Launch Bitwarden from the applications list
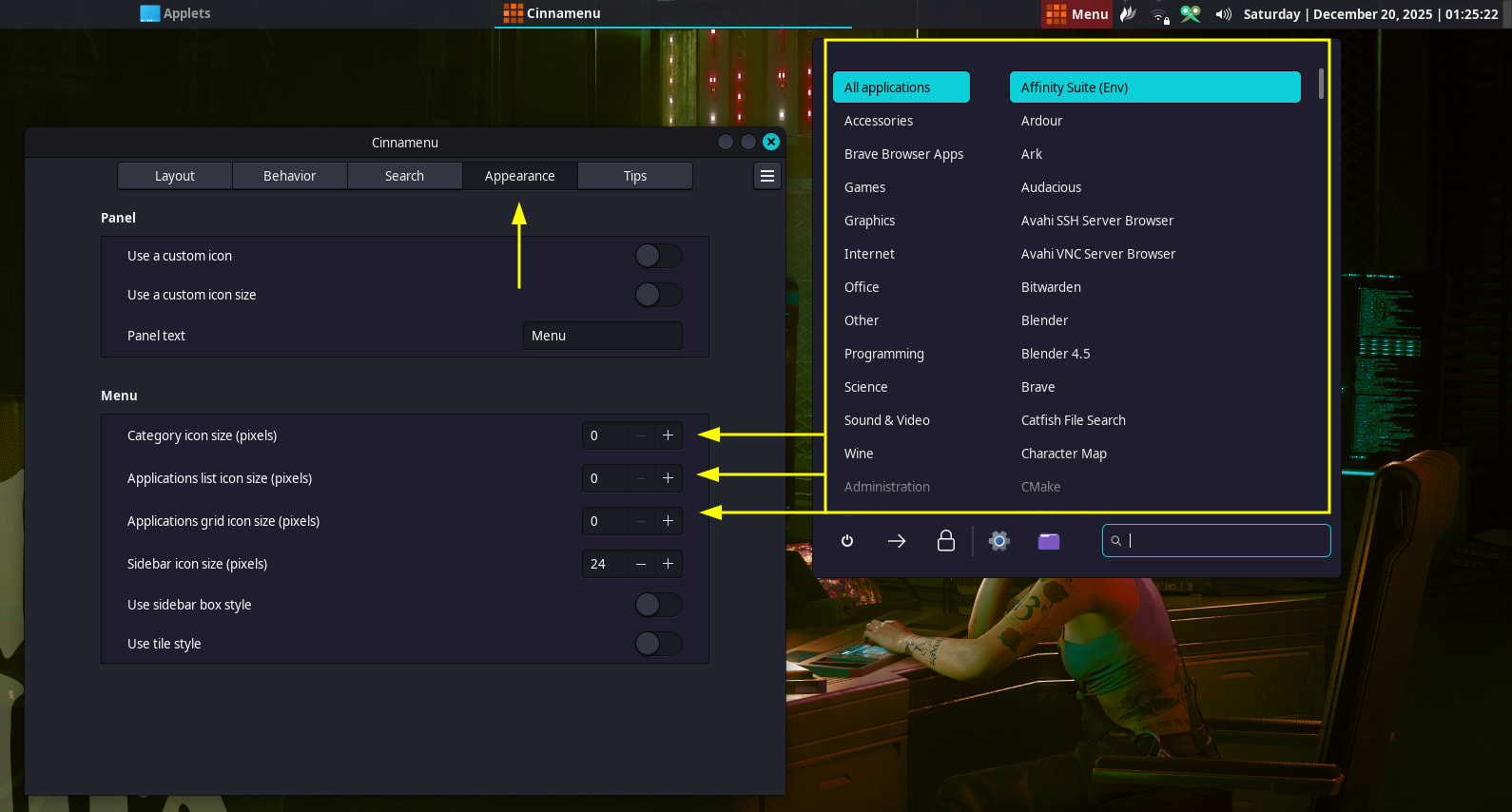1512x812 pixels. (x=1051, y=287)
